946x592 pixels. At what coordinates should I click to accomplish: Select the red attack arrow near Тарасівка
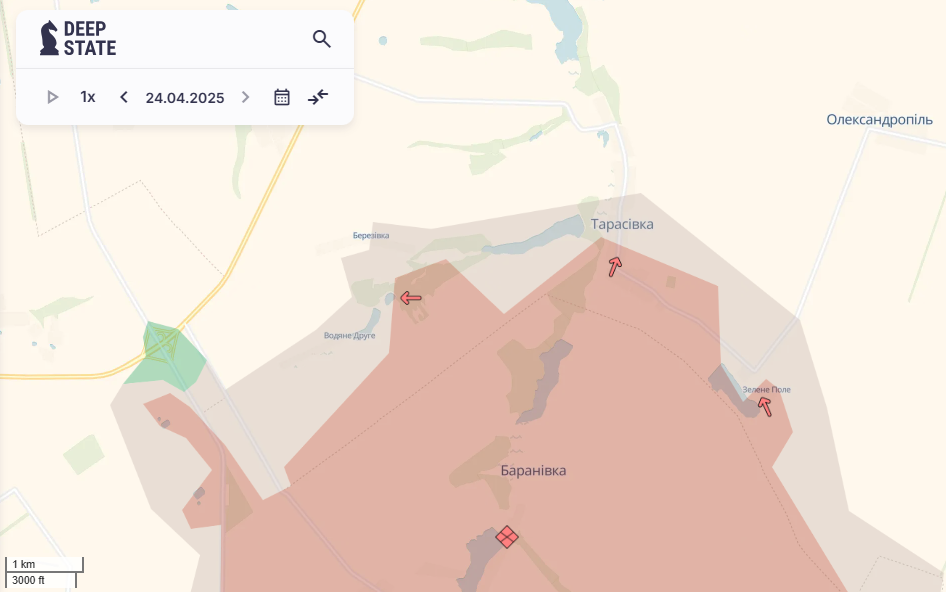(x=615, y=266)
